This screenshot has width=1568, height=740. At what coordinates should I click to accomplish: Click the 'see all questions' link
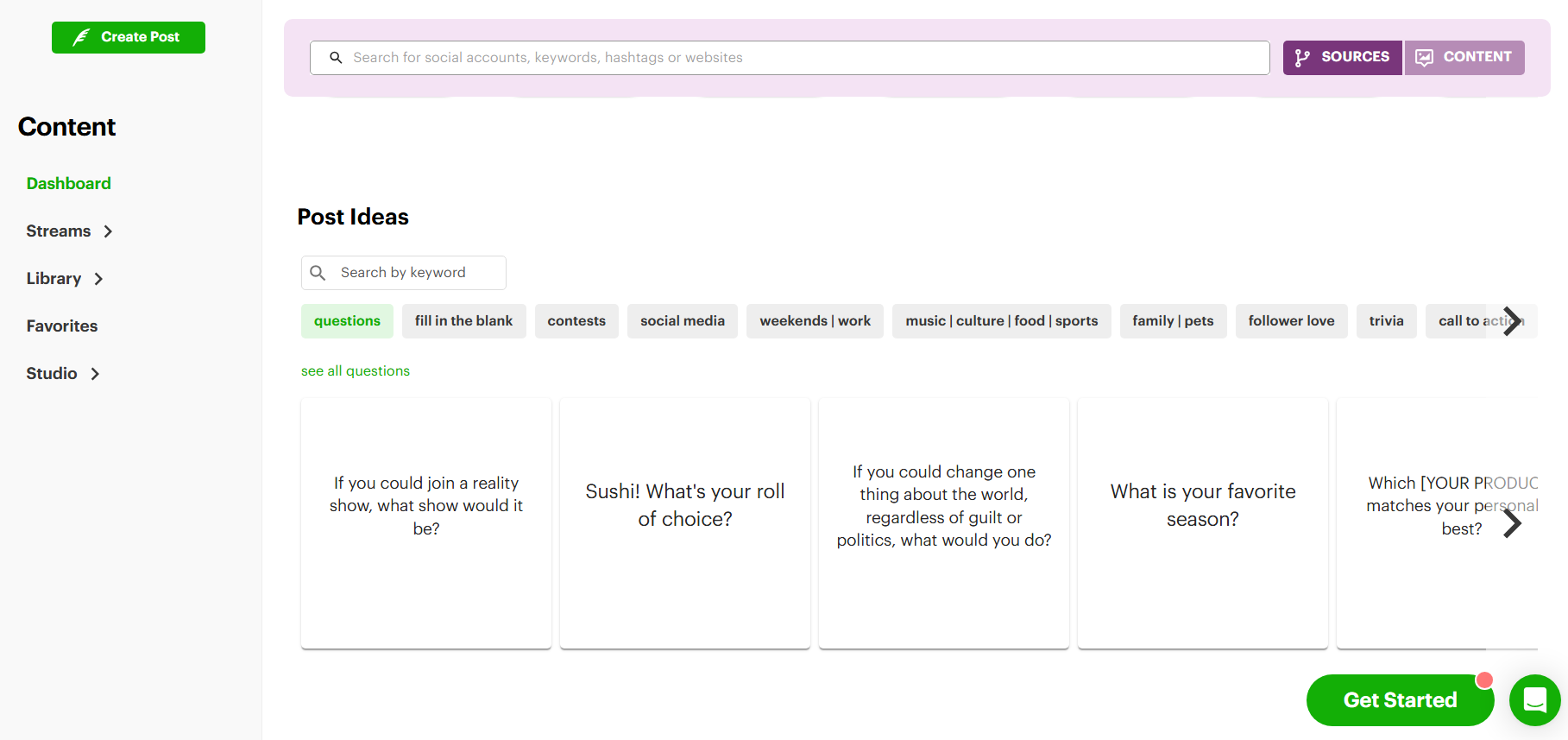click(x=356, y=371)
